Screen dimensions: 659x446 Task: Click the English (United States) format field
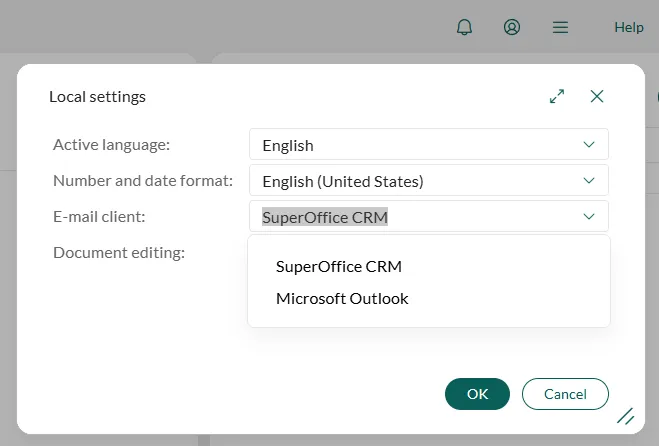(x=343, y=181)
